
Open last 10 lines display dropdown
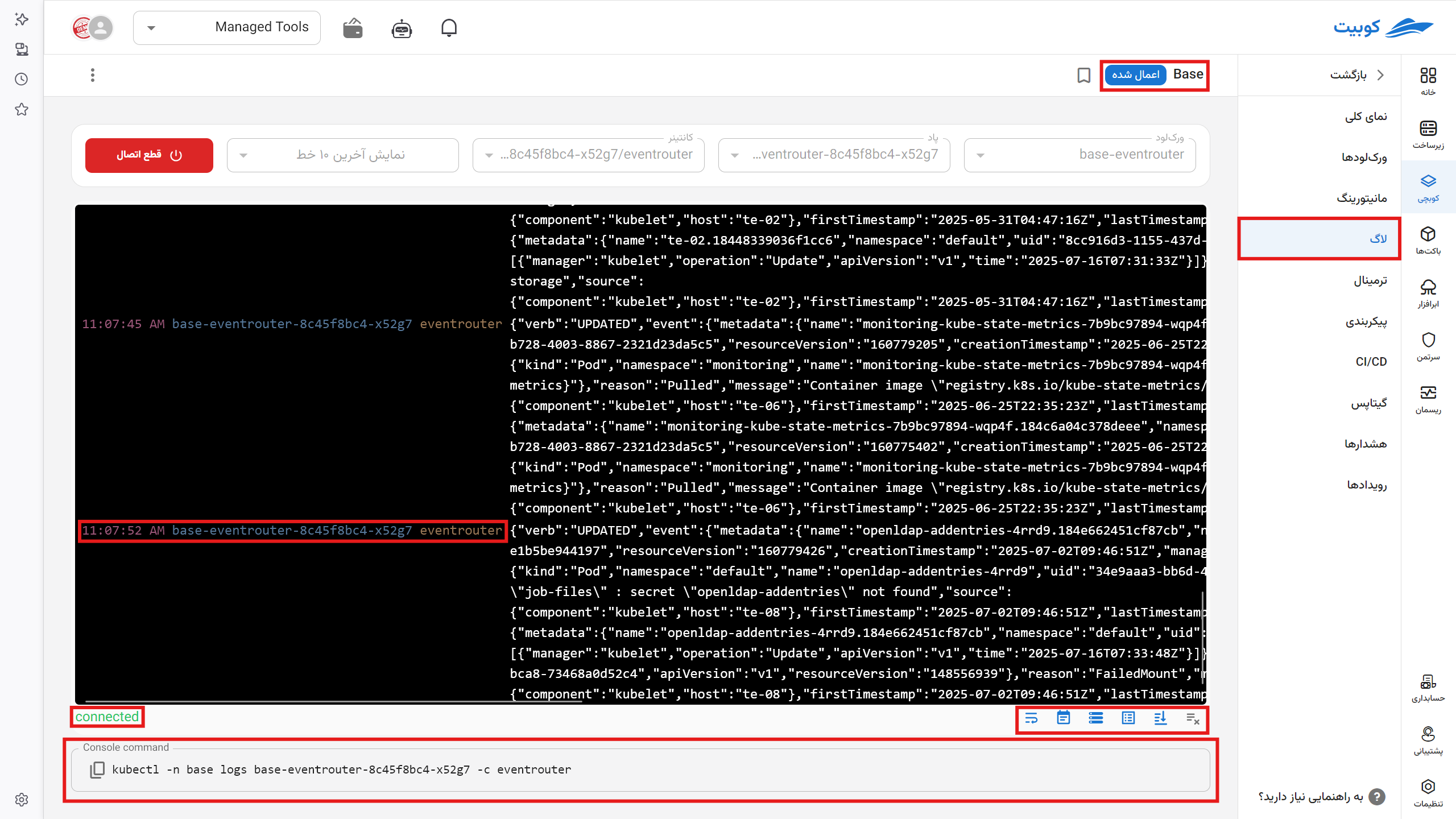click(342, 155)
